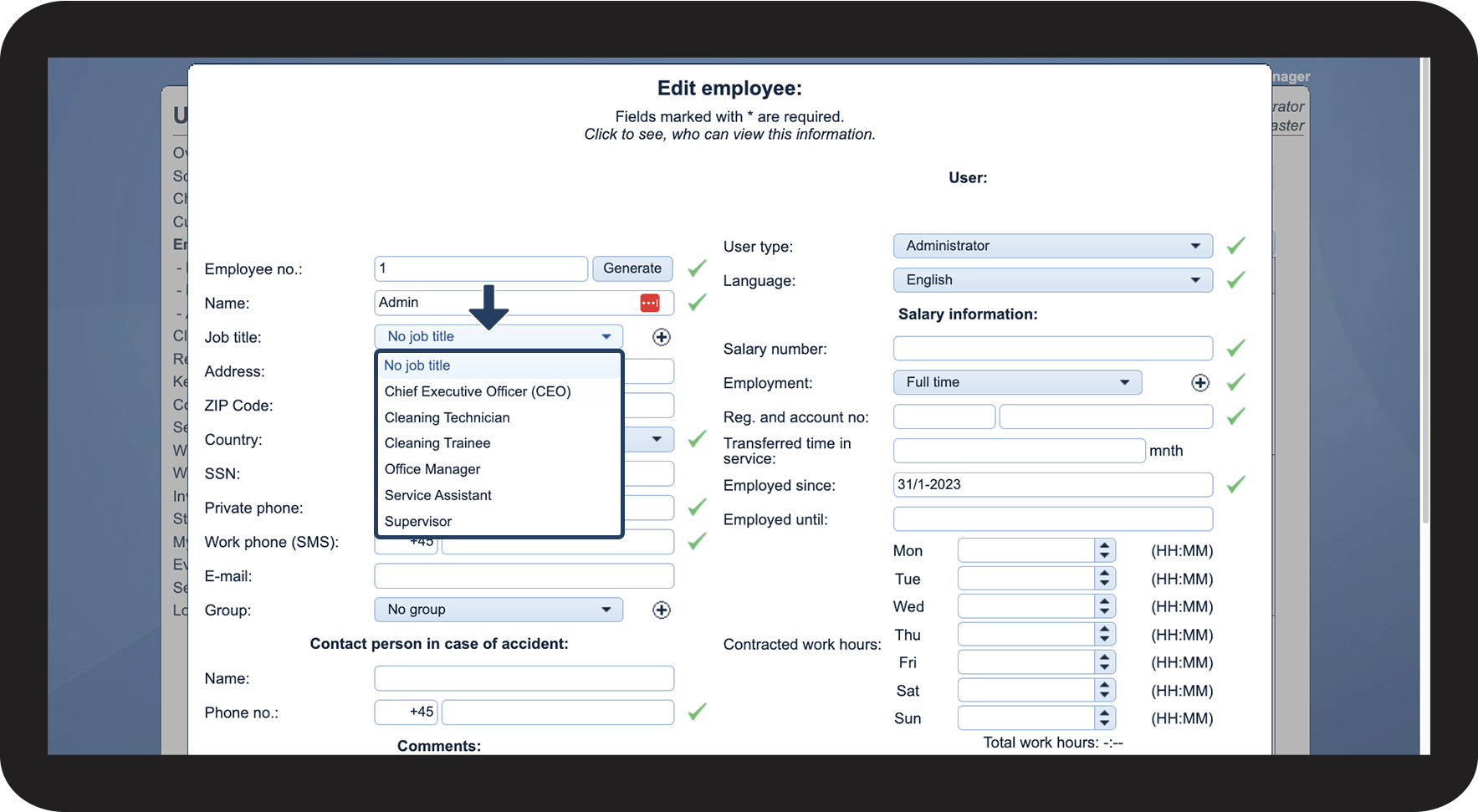Click green checkmark beside Private phone
The height and width of the screenshot is (812, 1478).
click(697, 508)
